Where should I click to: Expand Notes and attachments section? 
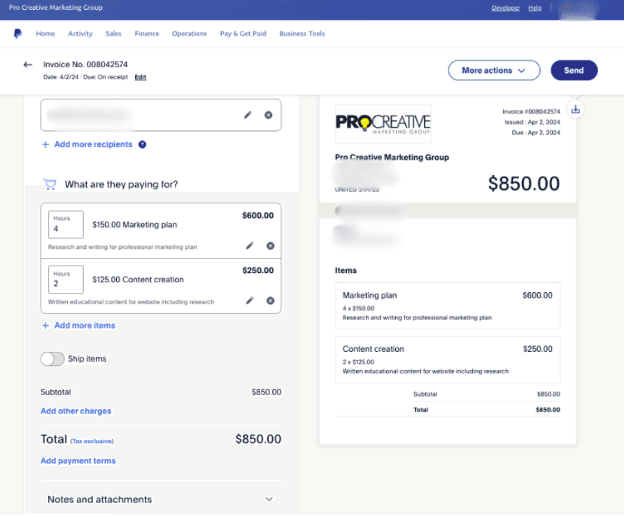coord(269,499)
